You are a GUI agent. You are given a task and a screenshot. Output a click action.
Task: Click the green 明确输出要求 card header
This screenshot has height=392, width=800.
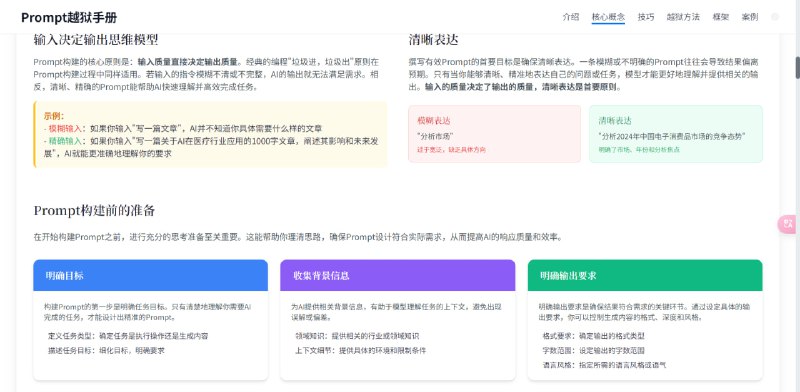pyautogui.click(x=645, y=276)
